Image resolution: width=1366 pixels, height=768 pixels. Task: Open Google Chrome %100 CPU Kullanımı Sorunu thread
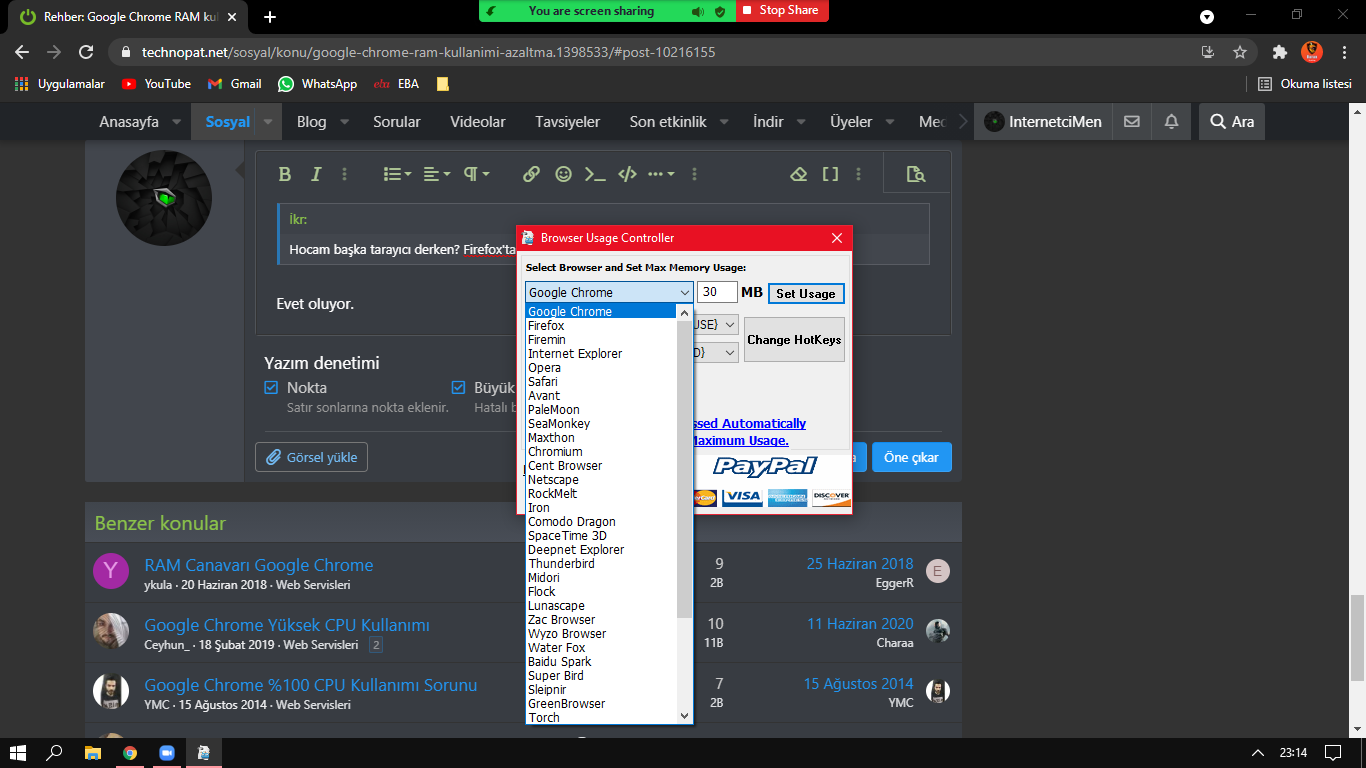pyautogui.click(x=311, y=685)
